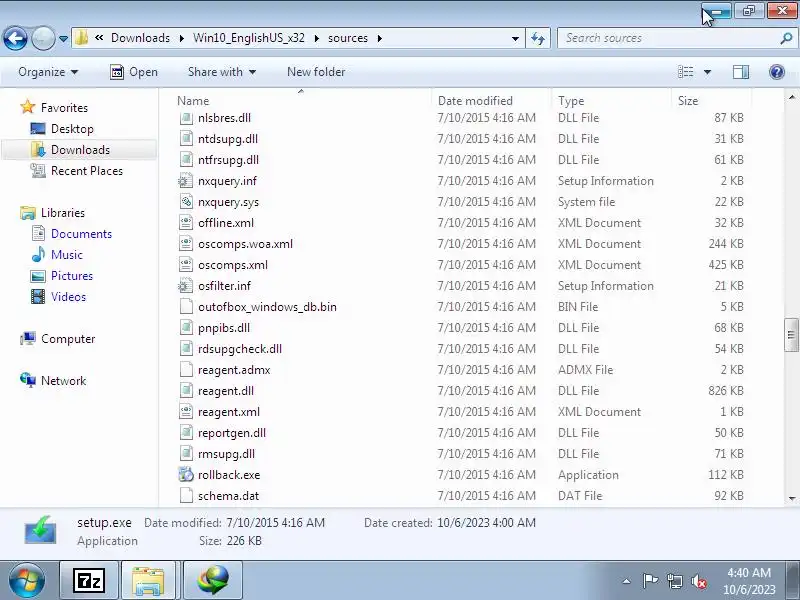Image resolution: width=800 pixels, height=600 pixels.
Task: Select the nxquery.sys file icon
Action: [x=186, y=202]
